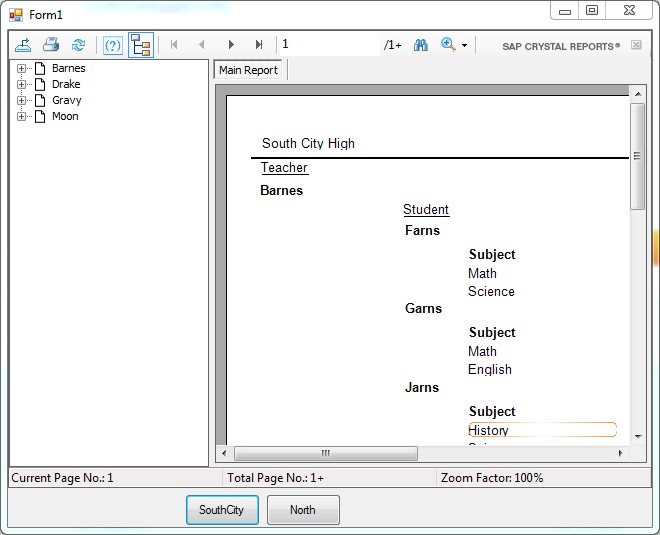Click the horizontal scrollbar thumb
Viewport: 660px width, 535px height.
(x=325, y=453)
